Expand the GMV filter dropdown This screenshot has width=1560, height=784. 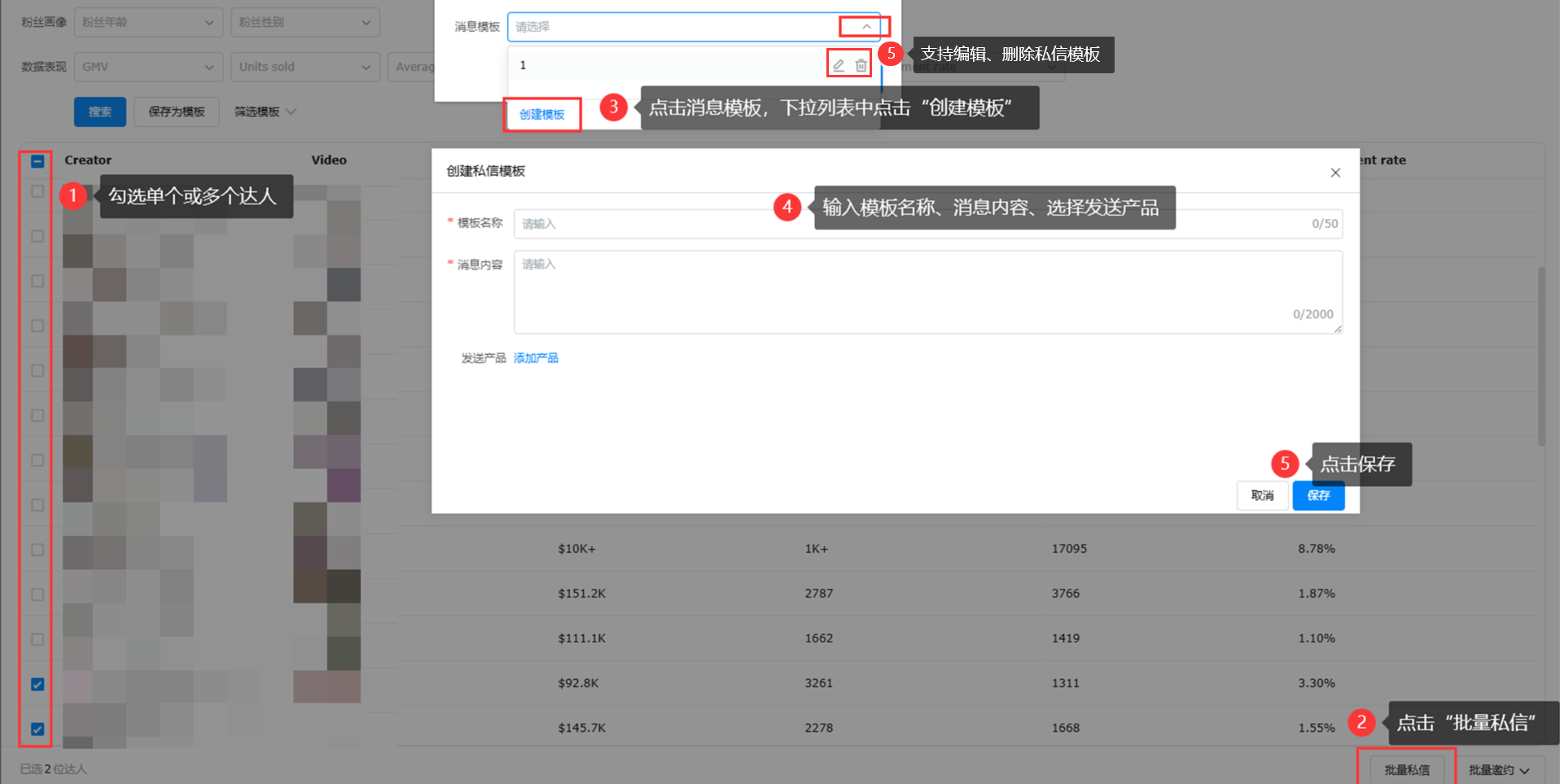click(x=148, y=67)
